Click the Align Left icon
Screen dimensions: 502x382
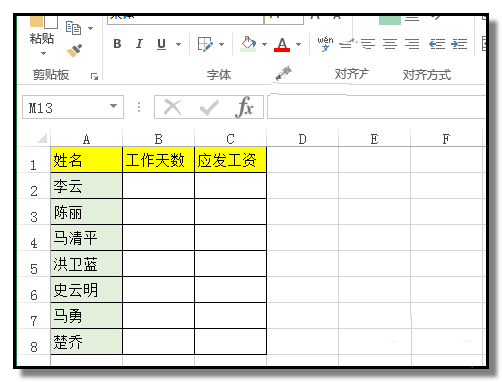[x=368, y=44]
